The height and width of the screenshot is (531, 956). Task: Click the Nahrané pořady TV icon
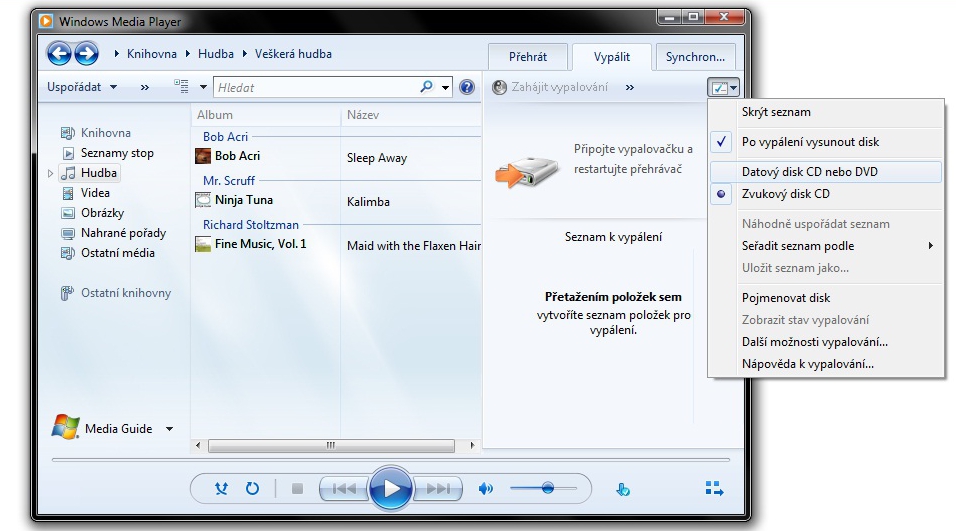68,233
